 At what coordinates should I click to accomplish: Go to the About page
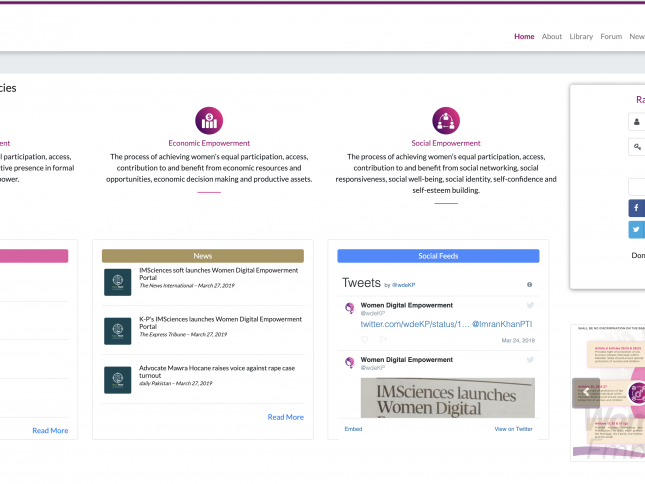tap(552, 36)
